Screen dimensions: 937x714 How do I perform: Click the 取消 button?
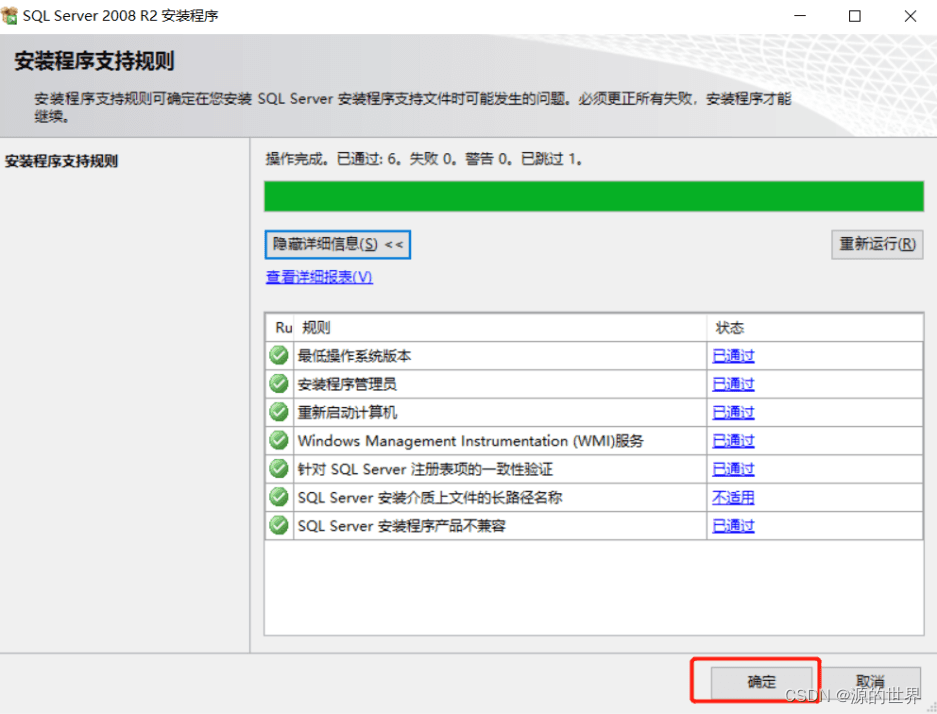[x=870, y=682]
